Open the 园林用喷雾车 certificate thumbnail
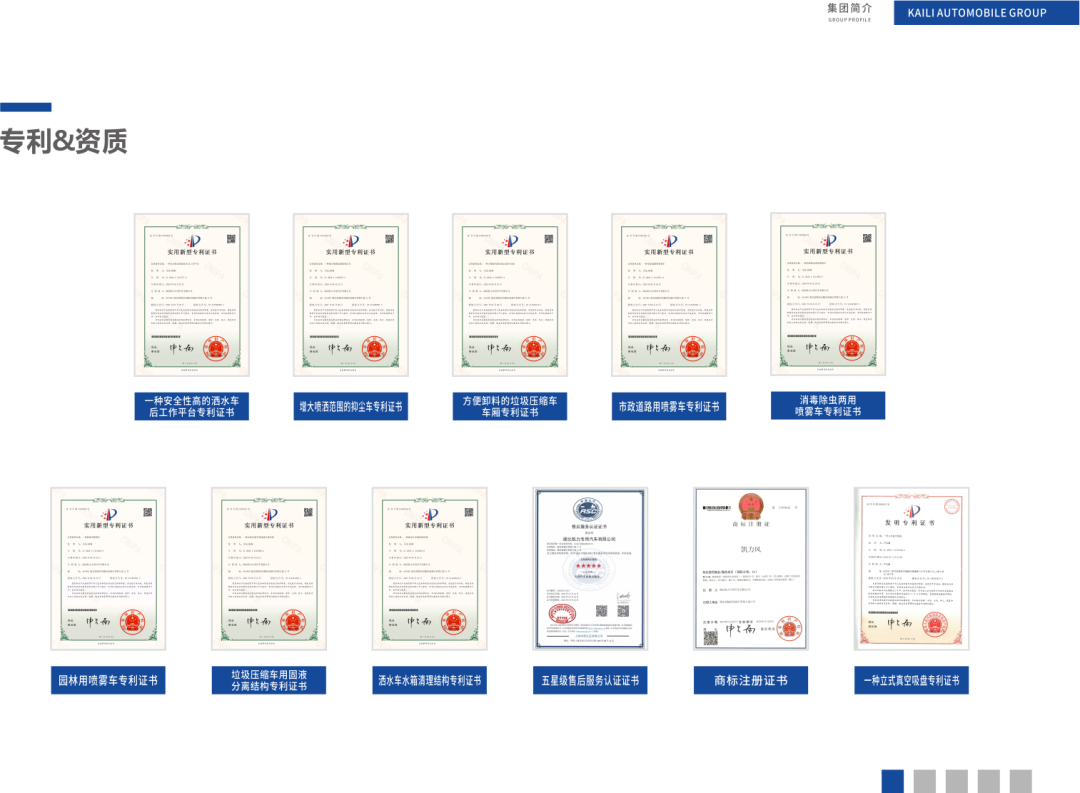Viewport: 1080px width, 793px height. (108, 568)
